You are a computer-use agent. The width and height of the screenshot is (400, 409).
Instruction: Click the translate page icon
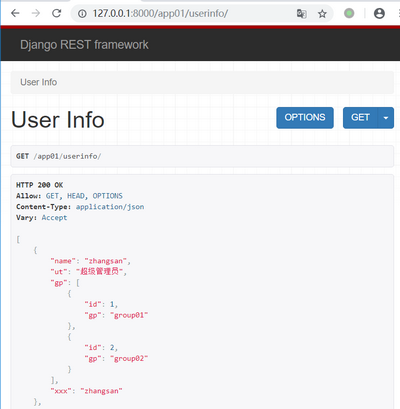coord(301,14)
